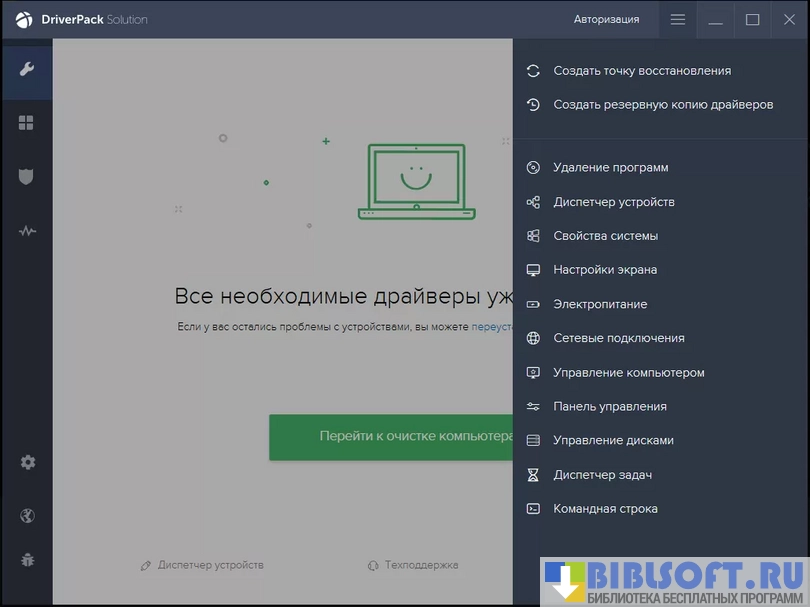Select Создать резервную копию драйверов

(x=662, y=105)
